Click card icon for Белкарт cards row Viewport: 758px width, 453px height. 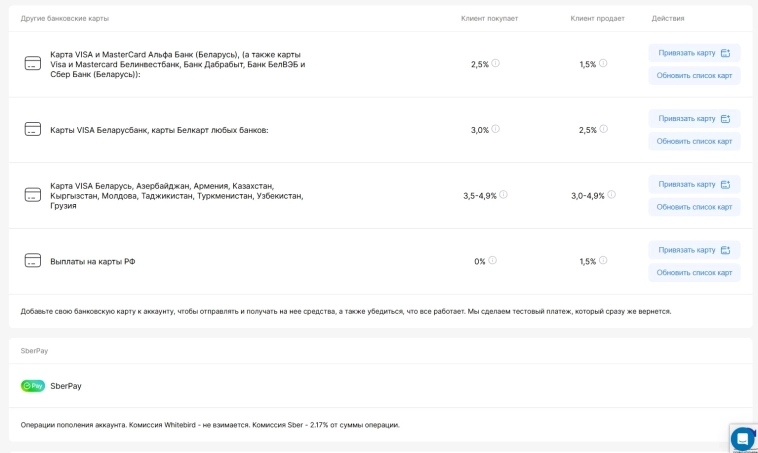point(33,129)
